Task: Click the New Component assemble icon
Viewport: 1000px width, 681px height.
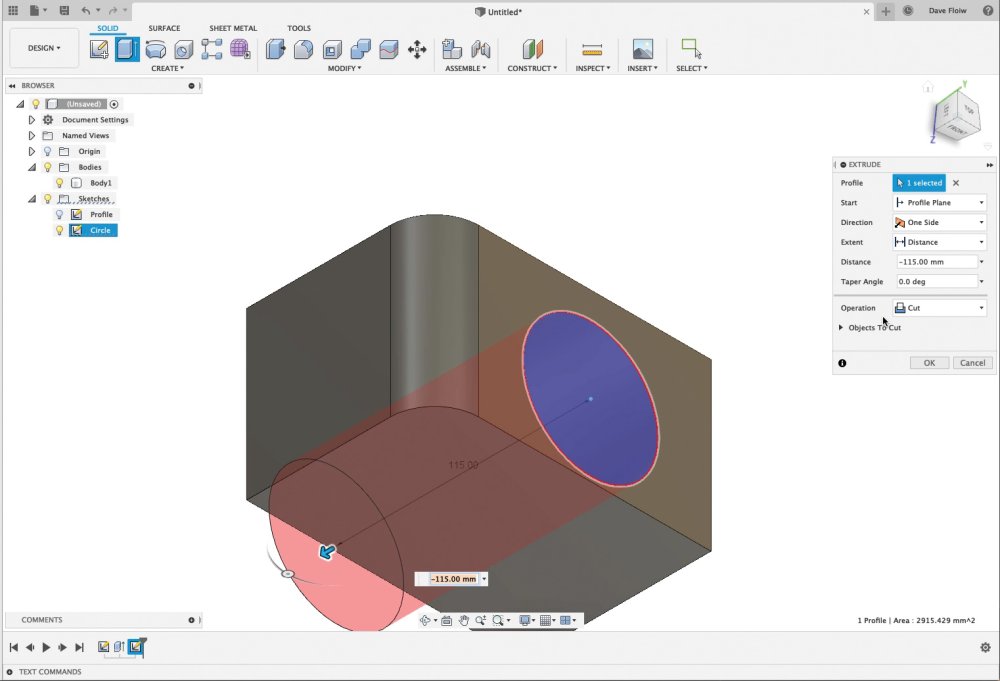Action: (452, 49)
